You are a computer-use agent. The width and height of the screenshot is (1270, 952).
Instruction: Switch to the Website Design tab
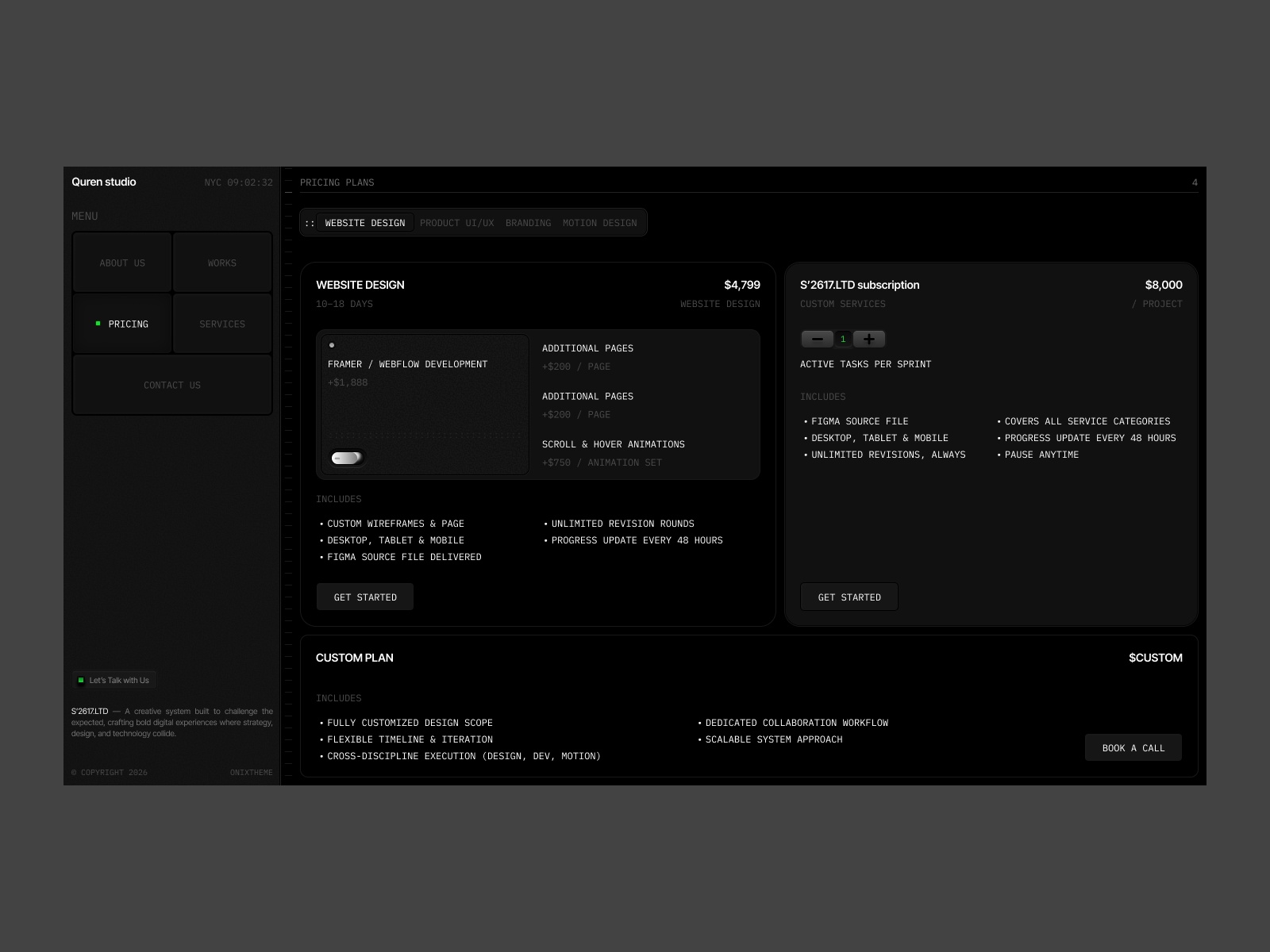click(x=365, y=223)
